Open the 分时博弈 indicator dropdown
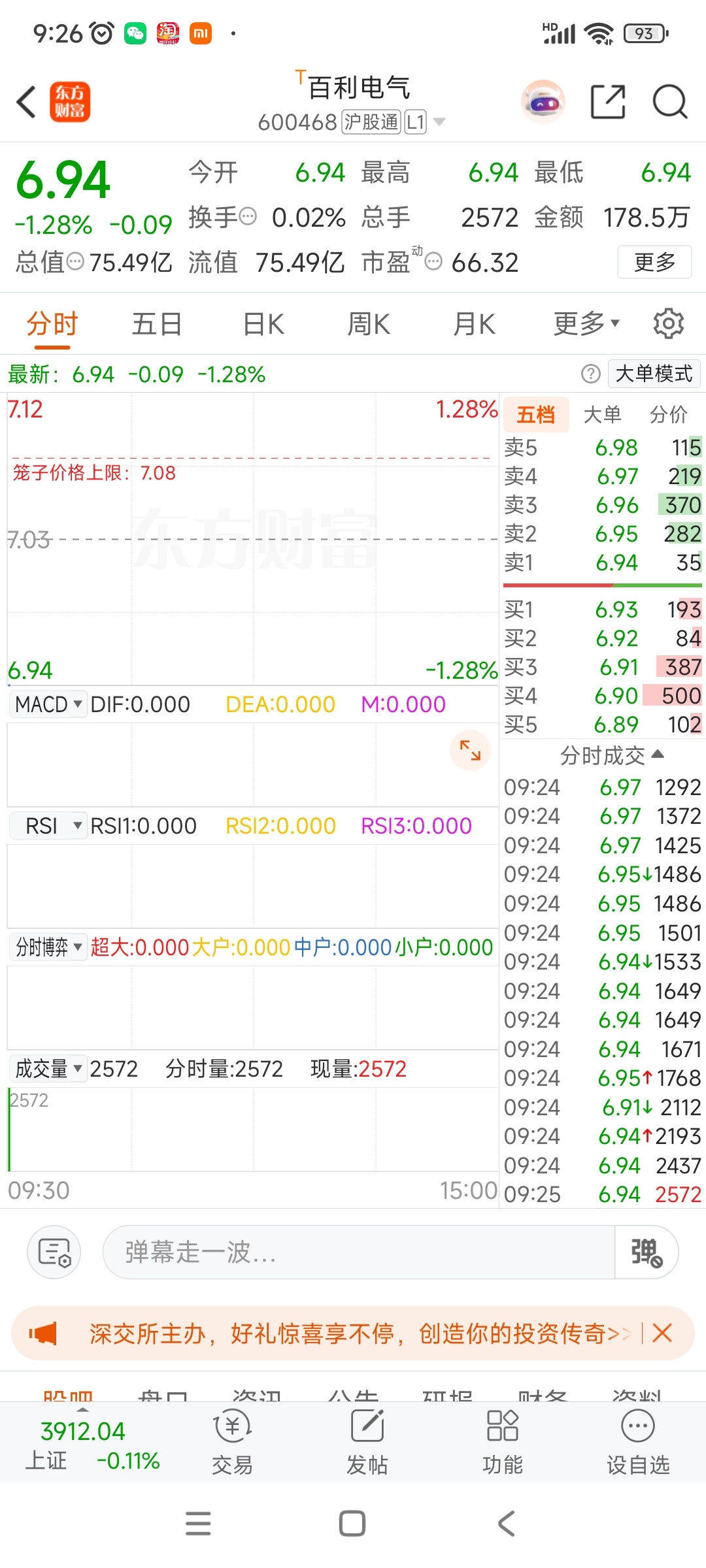Screen dimensions: 706x1568 pyautogui.click(x=48, y=947)
